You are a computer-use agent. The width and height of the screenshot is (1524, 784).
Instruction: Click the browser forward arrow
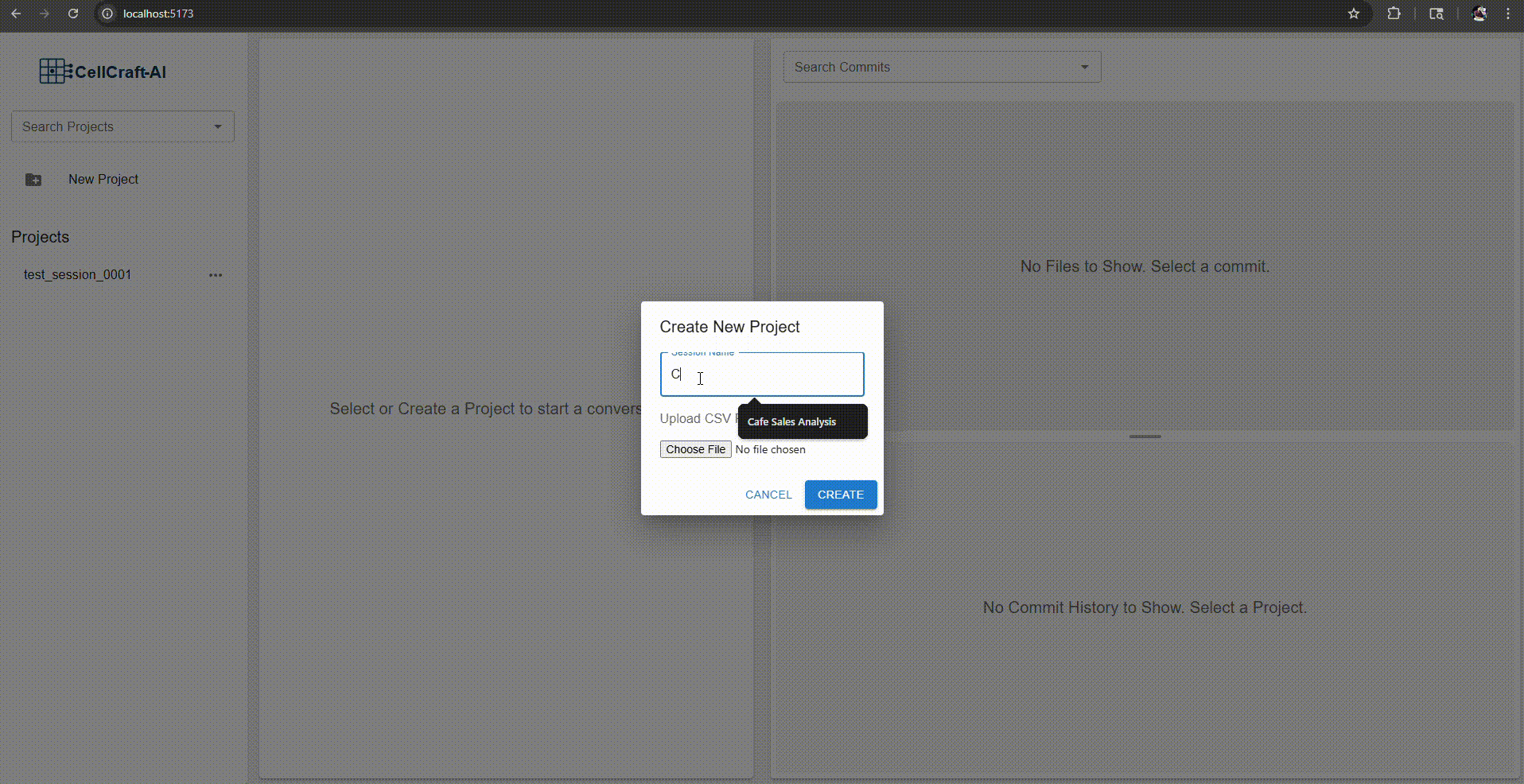[x=45, y=14]
